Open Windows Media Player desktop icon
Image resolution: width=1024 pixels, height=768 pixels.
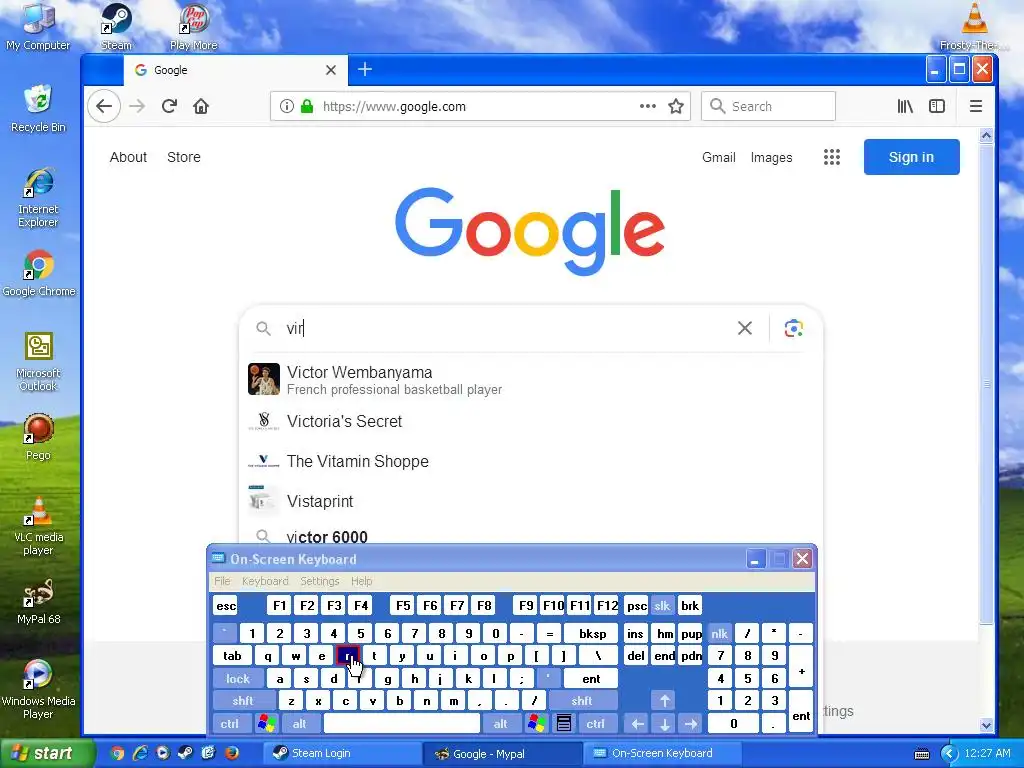click(x=38, y=690)
